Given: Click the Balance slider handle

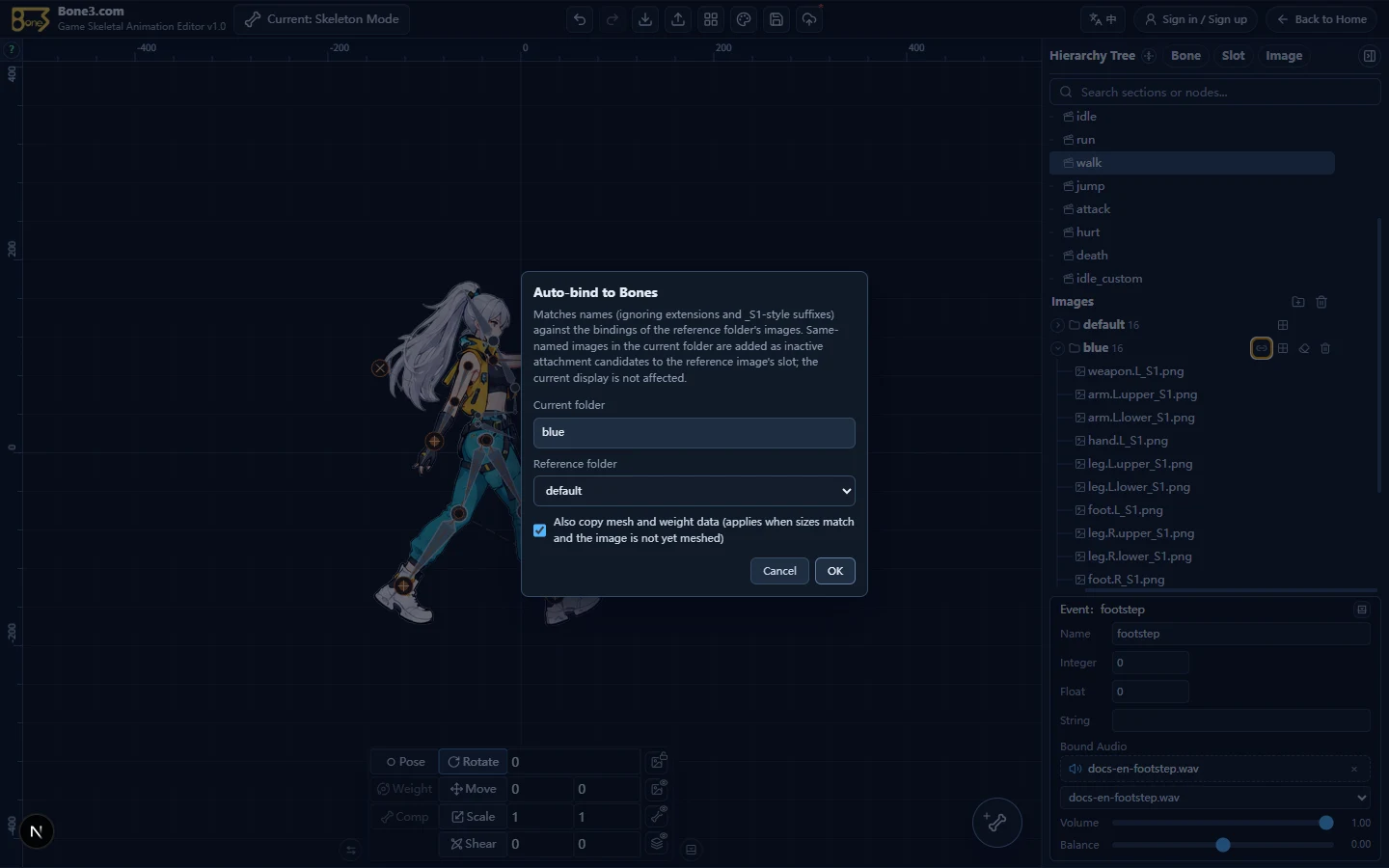Looking at the screenshot, I should (x=1223, y=845).
